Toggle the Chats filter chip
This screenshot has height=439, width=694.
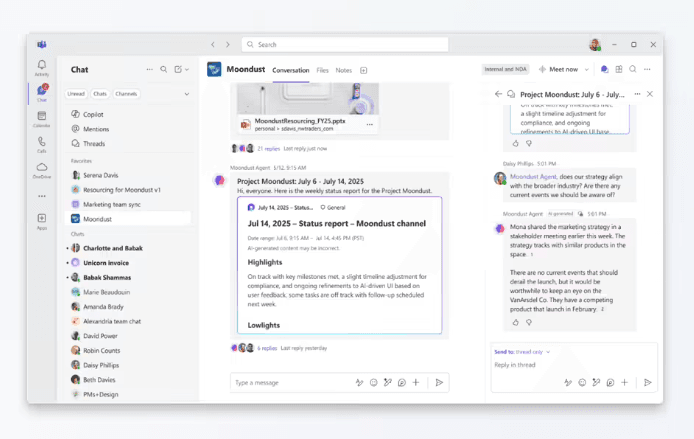tap(100, 94)
